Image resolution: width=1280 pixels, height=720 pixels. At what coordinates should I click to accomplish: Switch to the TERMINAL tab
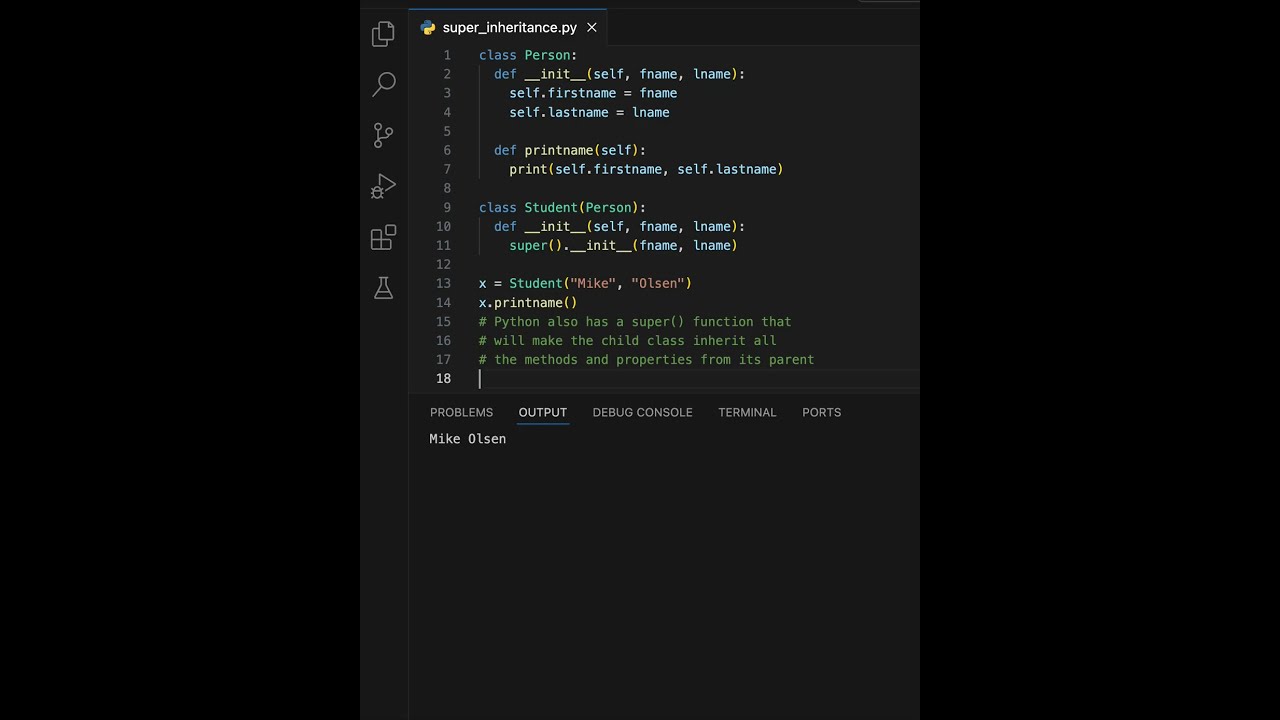tap(747, 412)
